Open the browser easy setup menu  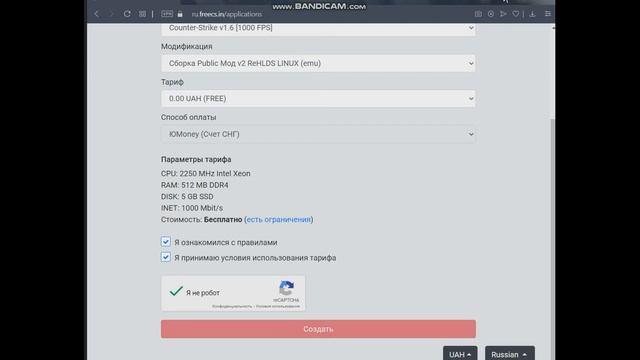(x=548, y=14)
